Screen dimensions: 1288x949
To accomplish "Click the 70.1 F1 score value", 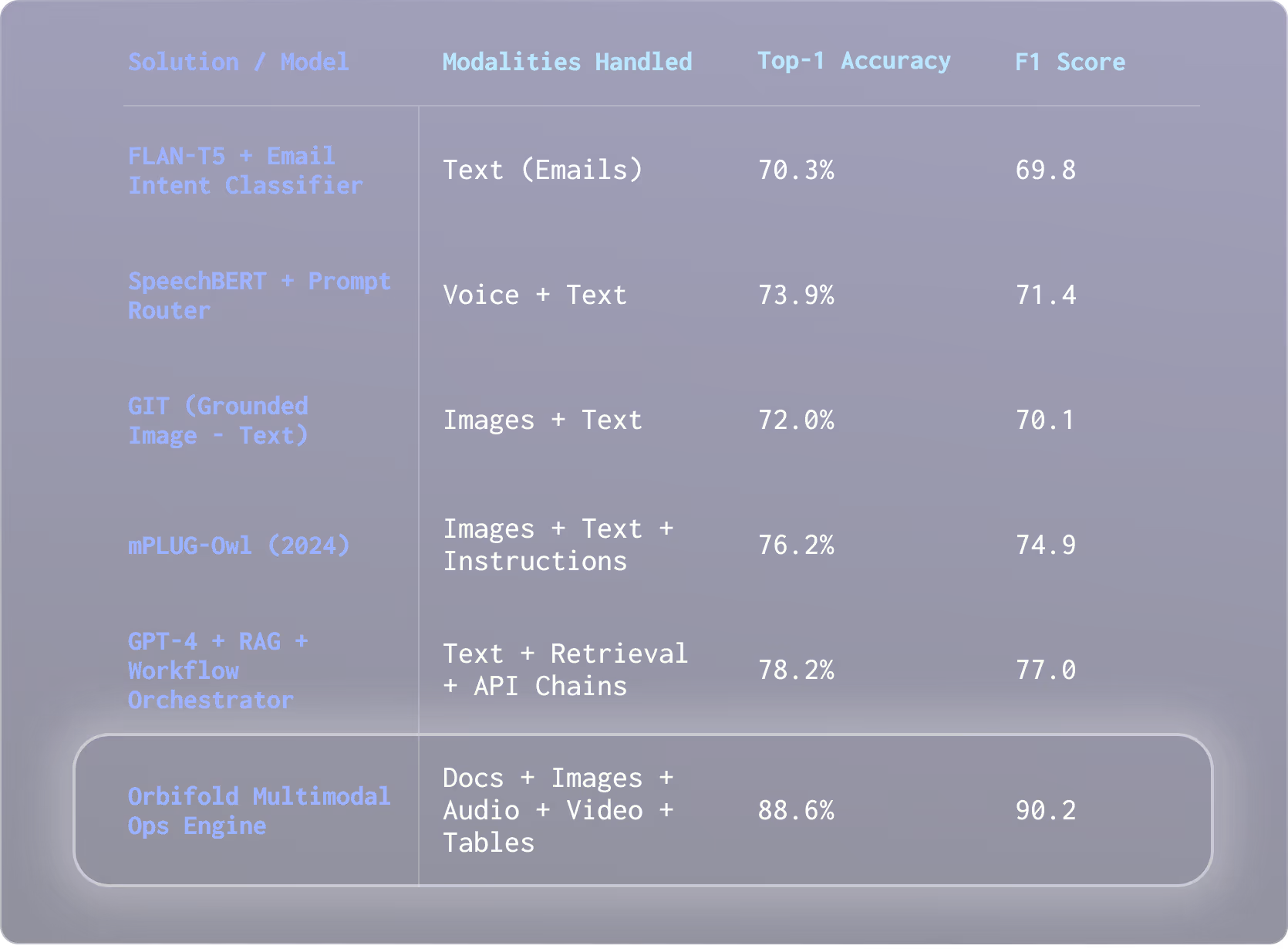I will click(1044, 420).
